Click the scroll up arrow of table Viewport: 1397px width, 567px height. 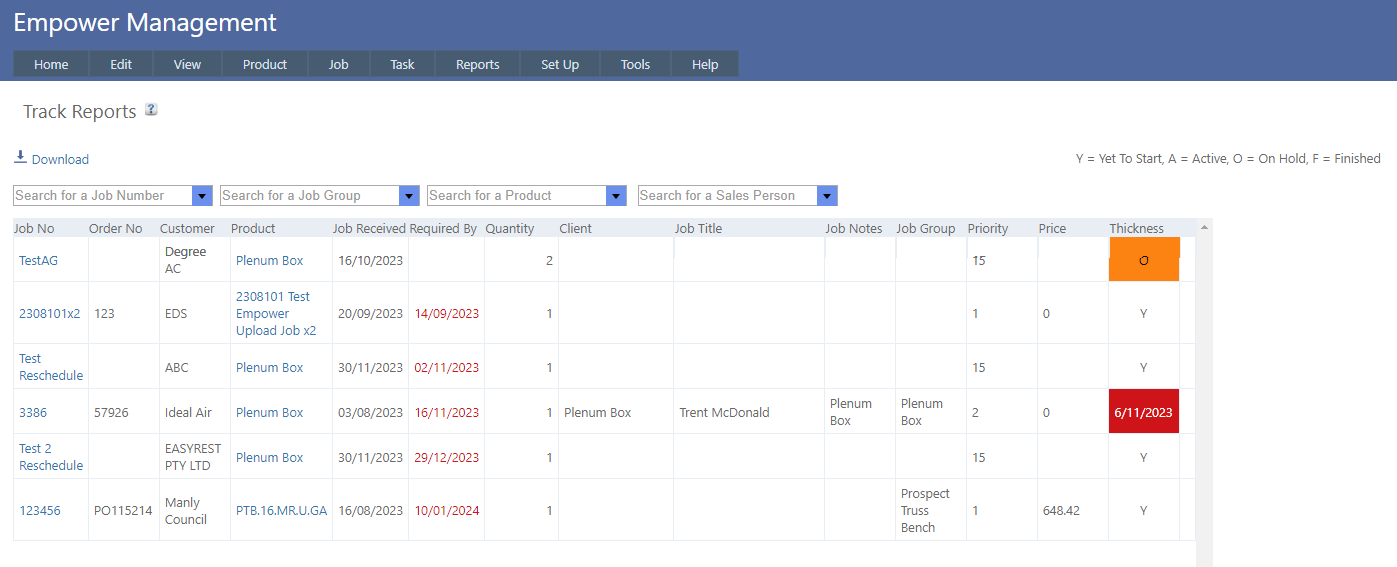[x=1204, y=228]
